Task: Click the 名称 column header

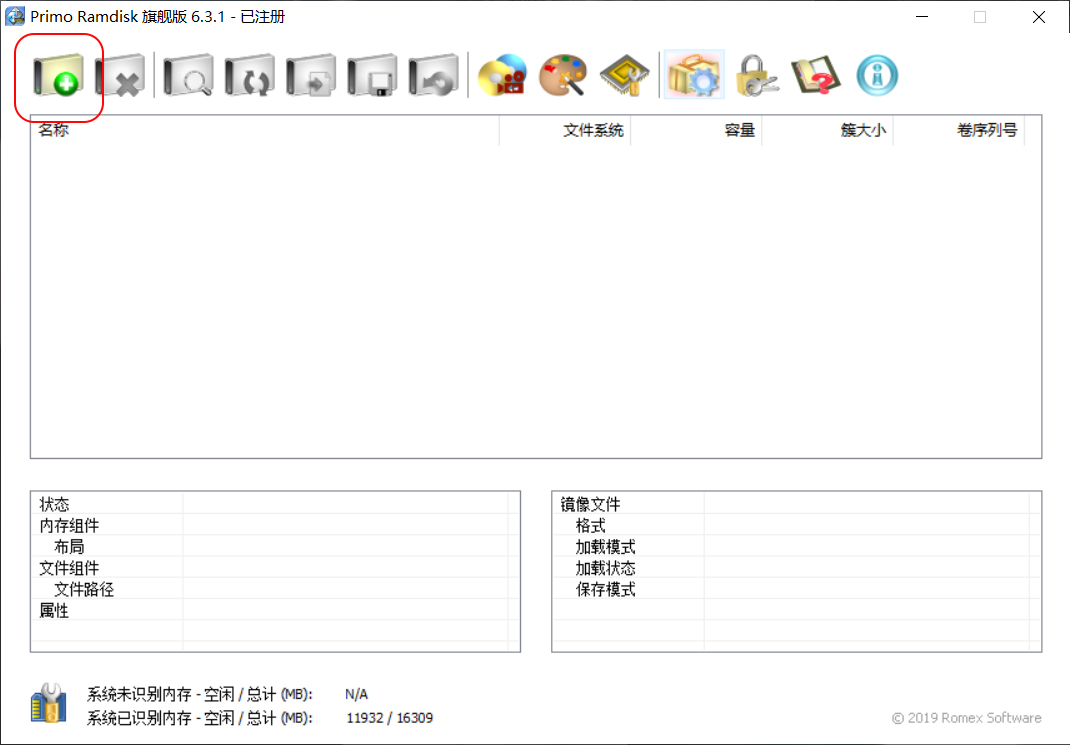Action: (265, 130)
